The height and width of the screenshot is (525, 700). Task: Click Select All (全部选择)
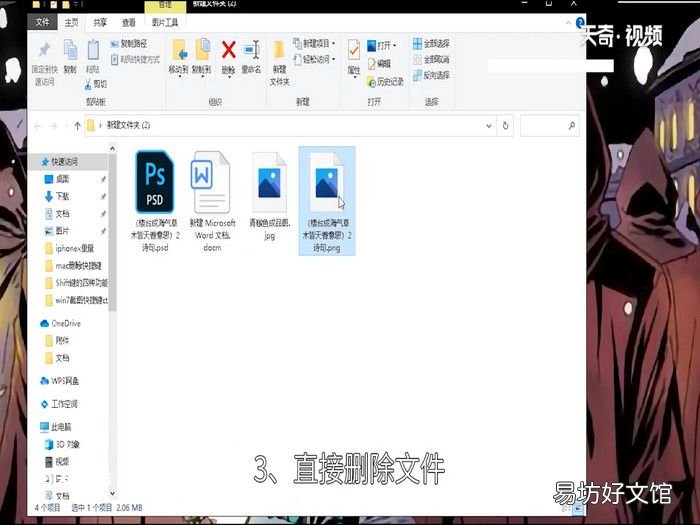pos(431,44)
